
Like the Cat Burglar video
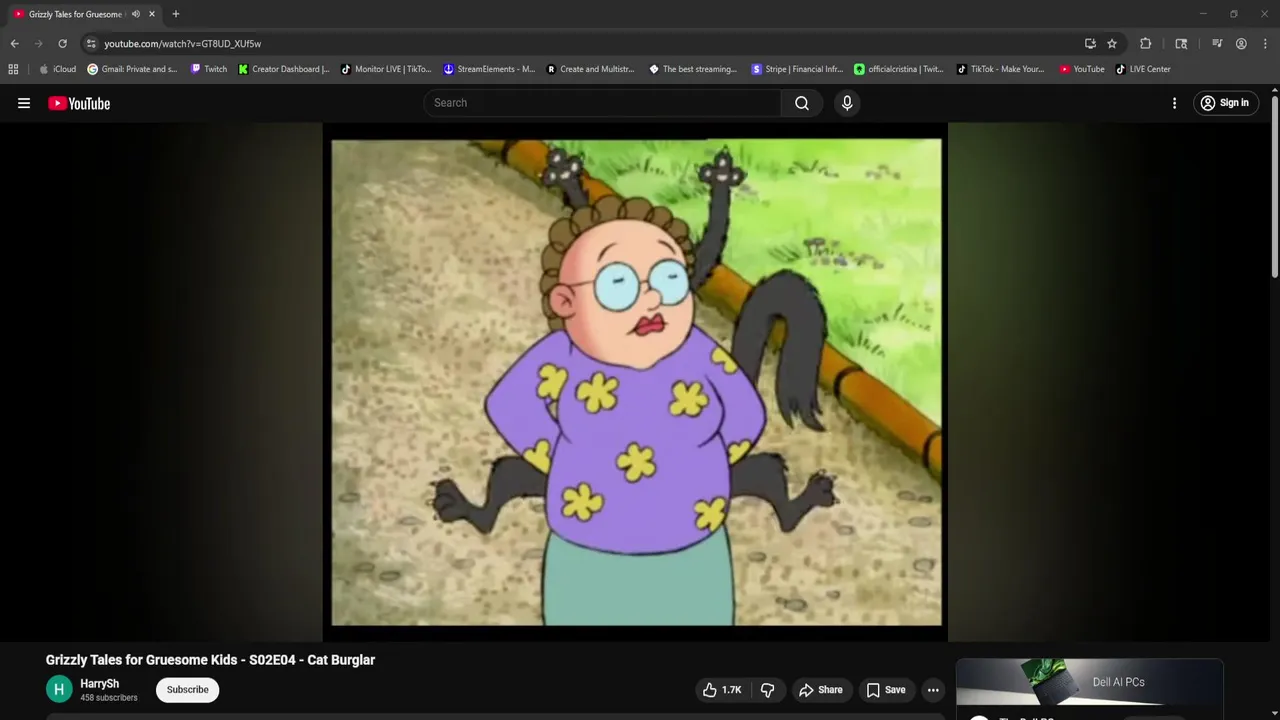722,690
